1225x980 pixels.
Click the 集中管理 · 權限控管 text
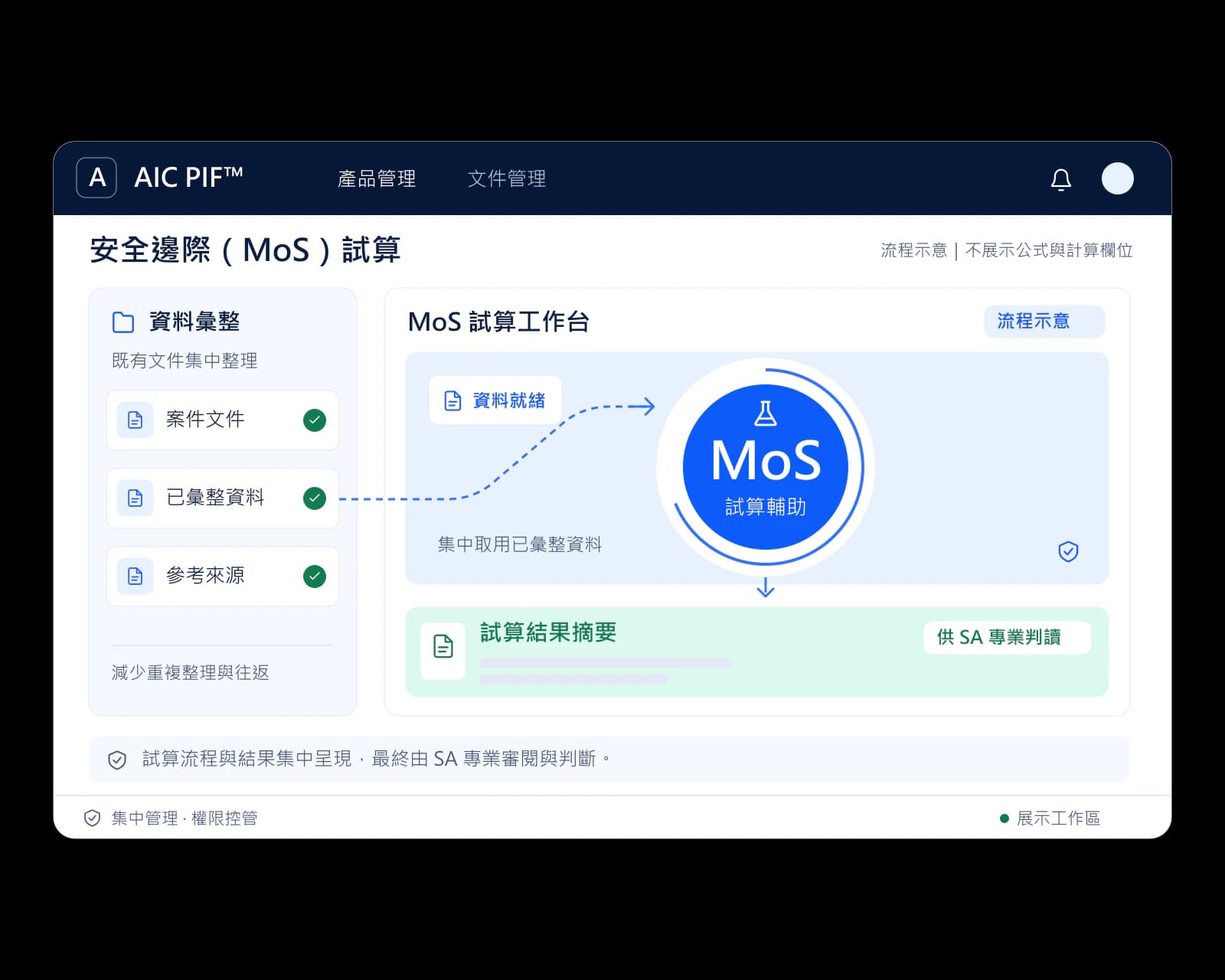185,818
